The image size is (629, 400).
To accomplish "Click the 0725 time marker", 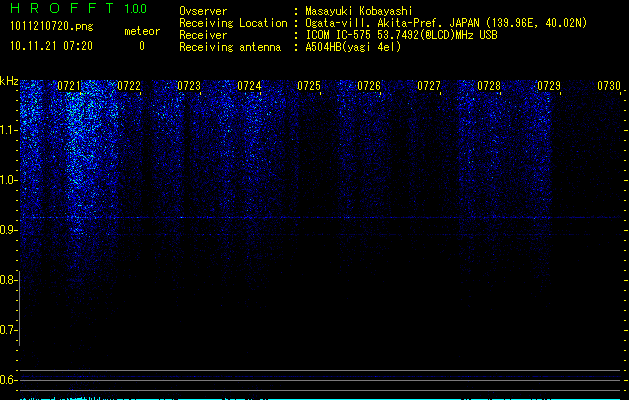I will [309, 86].
